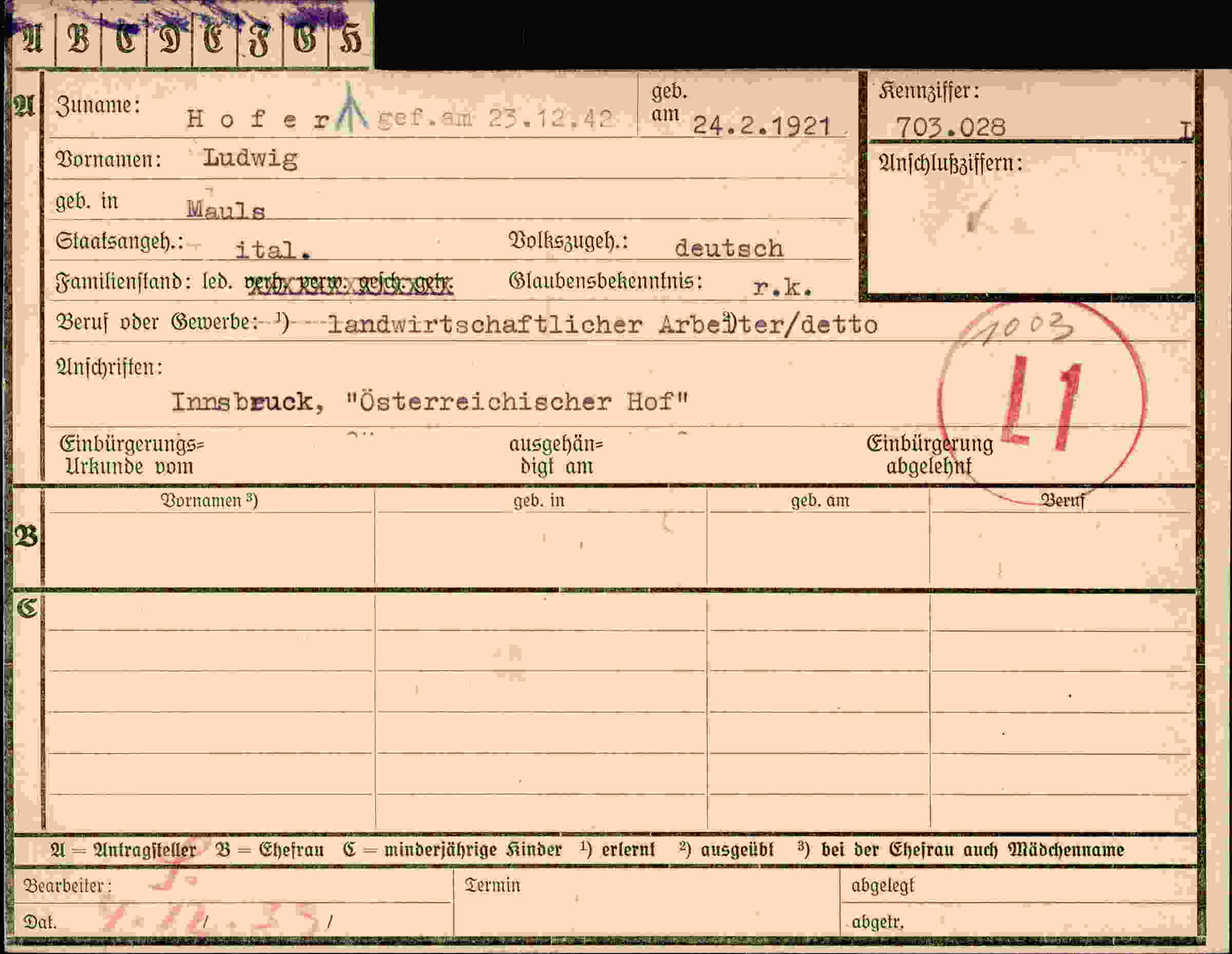1232x954 pixels.
Task: Click the legend "C = minderjährige Kinder"
Action: coord(452,850)
